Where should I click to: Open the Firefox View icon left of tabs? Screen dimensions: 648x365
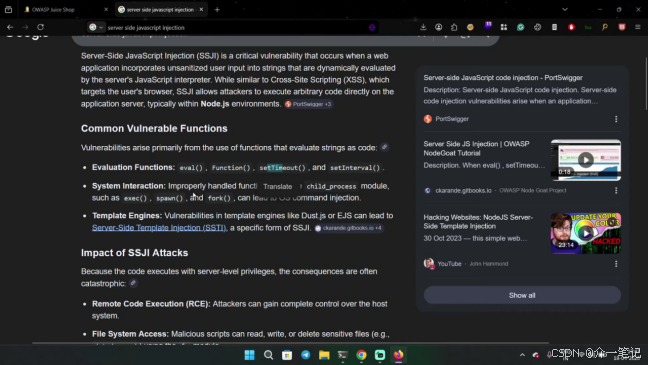click(8, 10)
